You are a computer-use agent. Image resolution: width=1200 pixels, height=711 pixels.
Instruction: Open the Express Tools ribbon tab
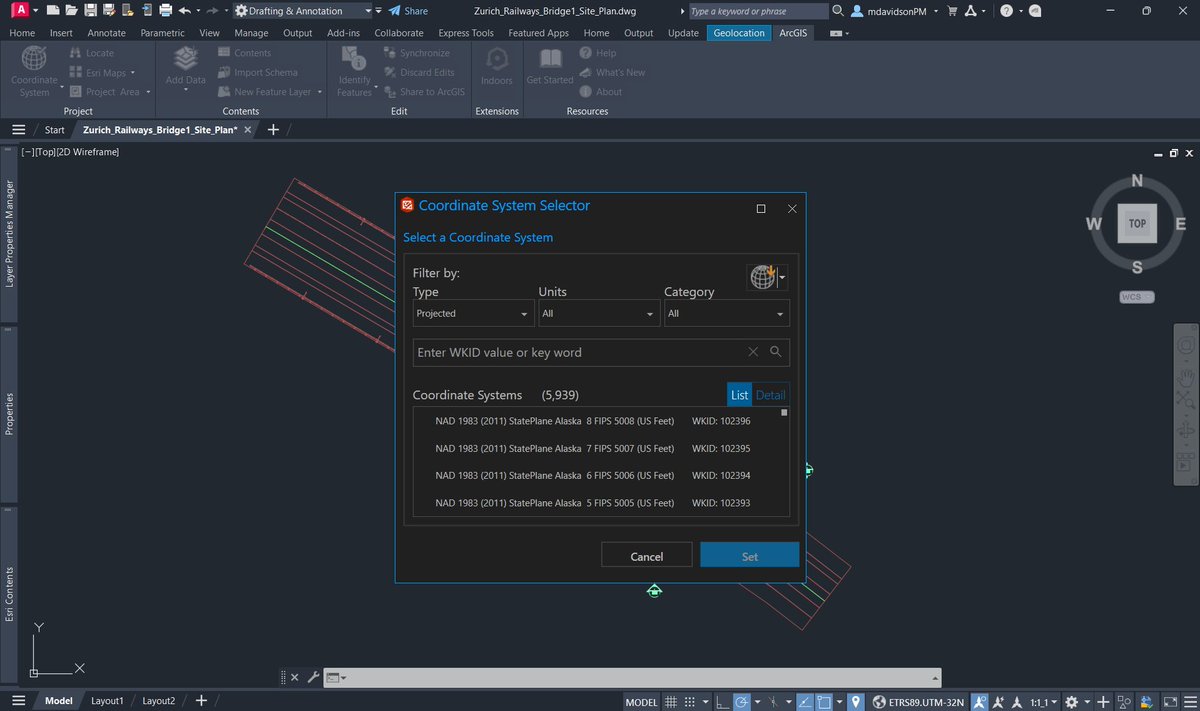click(x=465, y=32)
